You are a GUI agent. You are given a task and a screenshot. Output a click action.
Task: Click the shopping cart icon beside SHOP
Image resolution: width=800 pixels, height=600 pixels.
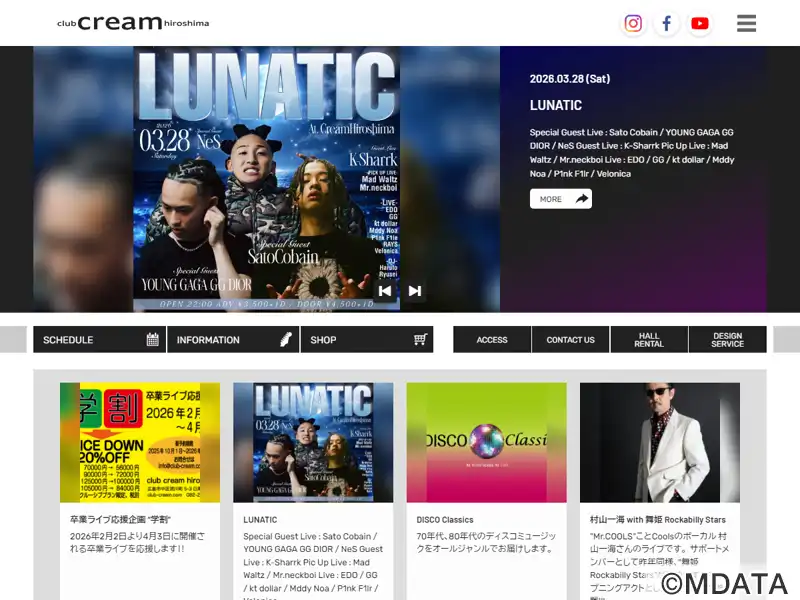(x=420, y=340)
